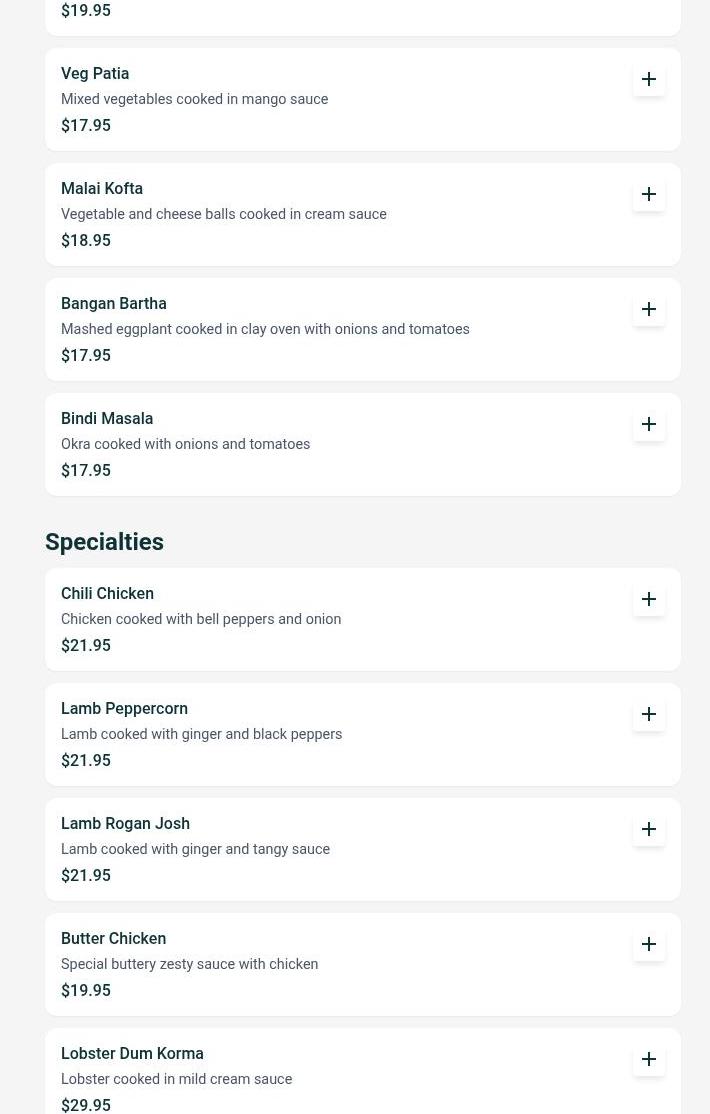
Task: Open Bangan Bartha item details
Action: click(114, 304)
